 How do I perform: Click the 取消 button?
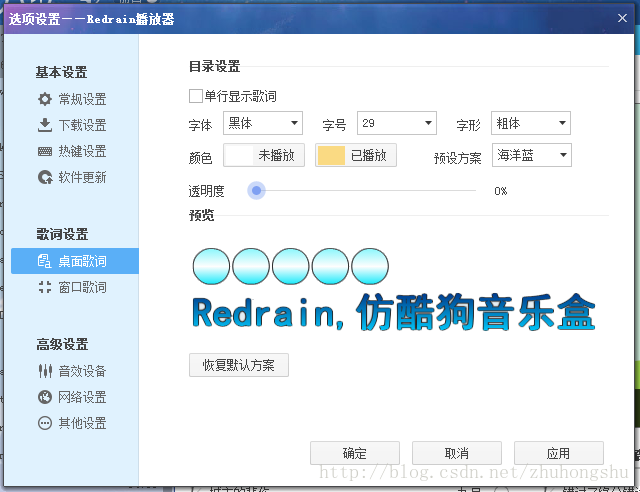[x=457, y=453]
